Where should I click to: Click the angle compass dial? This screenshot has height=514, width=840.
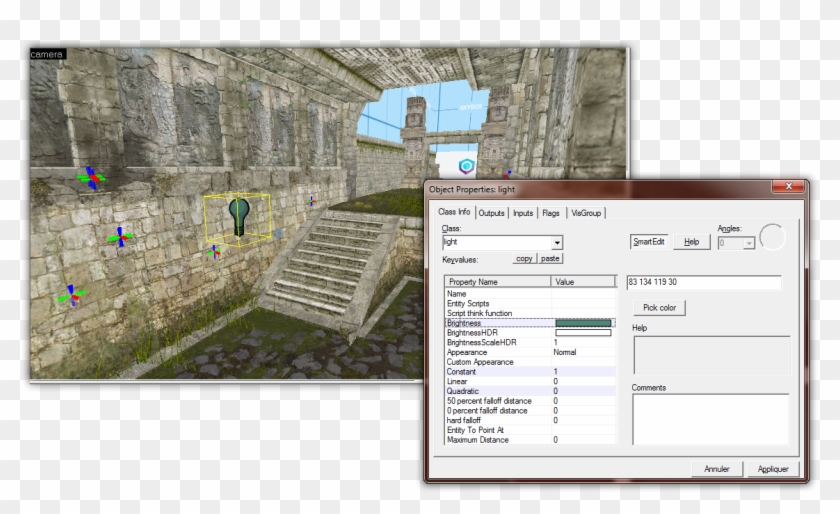(772, 238)
